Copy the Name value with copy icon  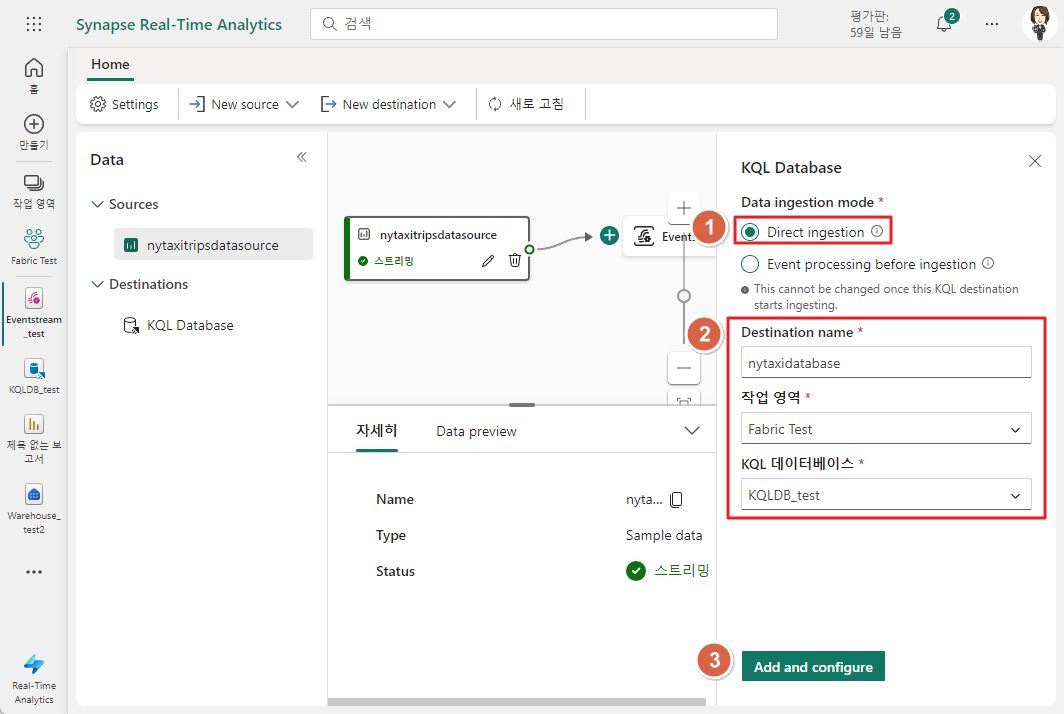tap(677, 500)
